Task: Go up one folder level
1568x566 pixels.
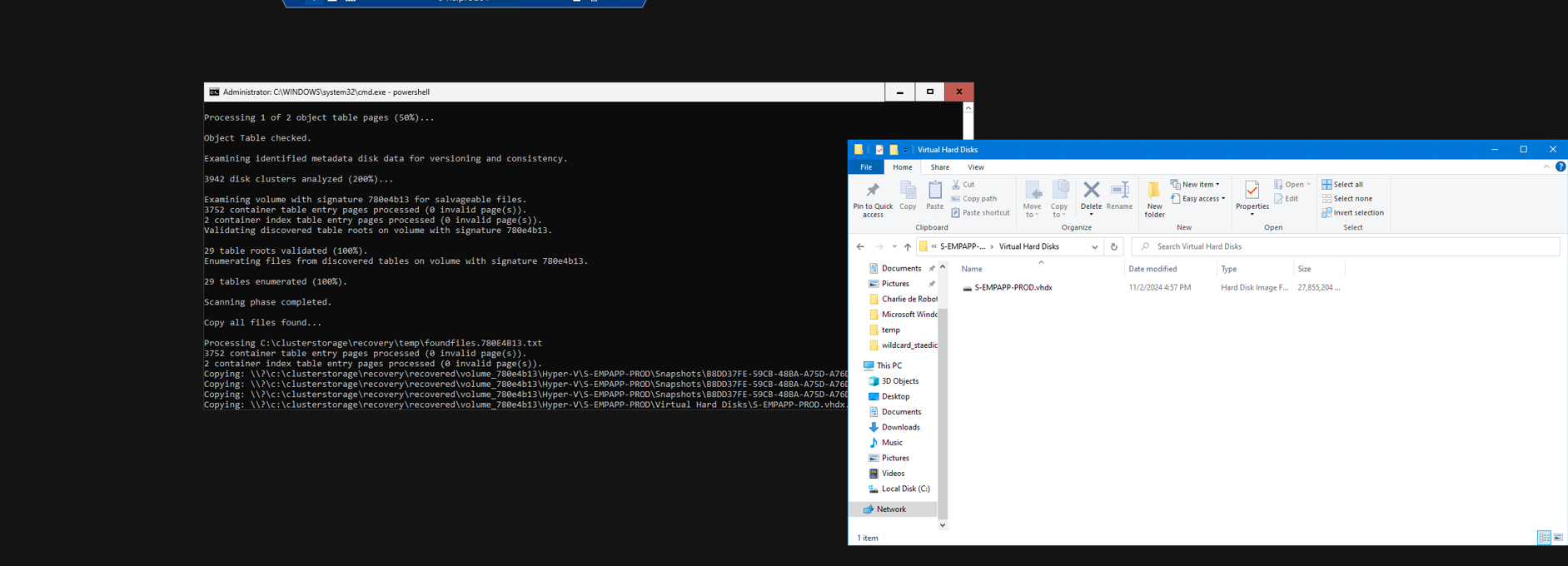Action: tap(908, 246)
